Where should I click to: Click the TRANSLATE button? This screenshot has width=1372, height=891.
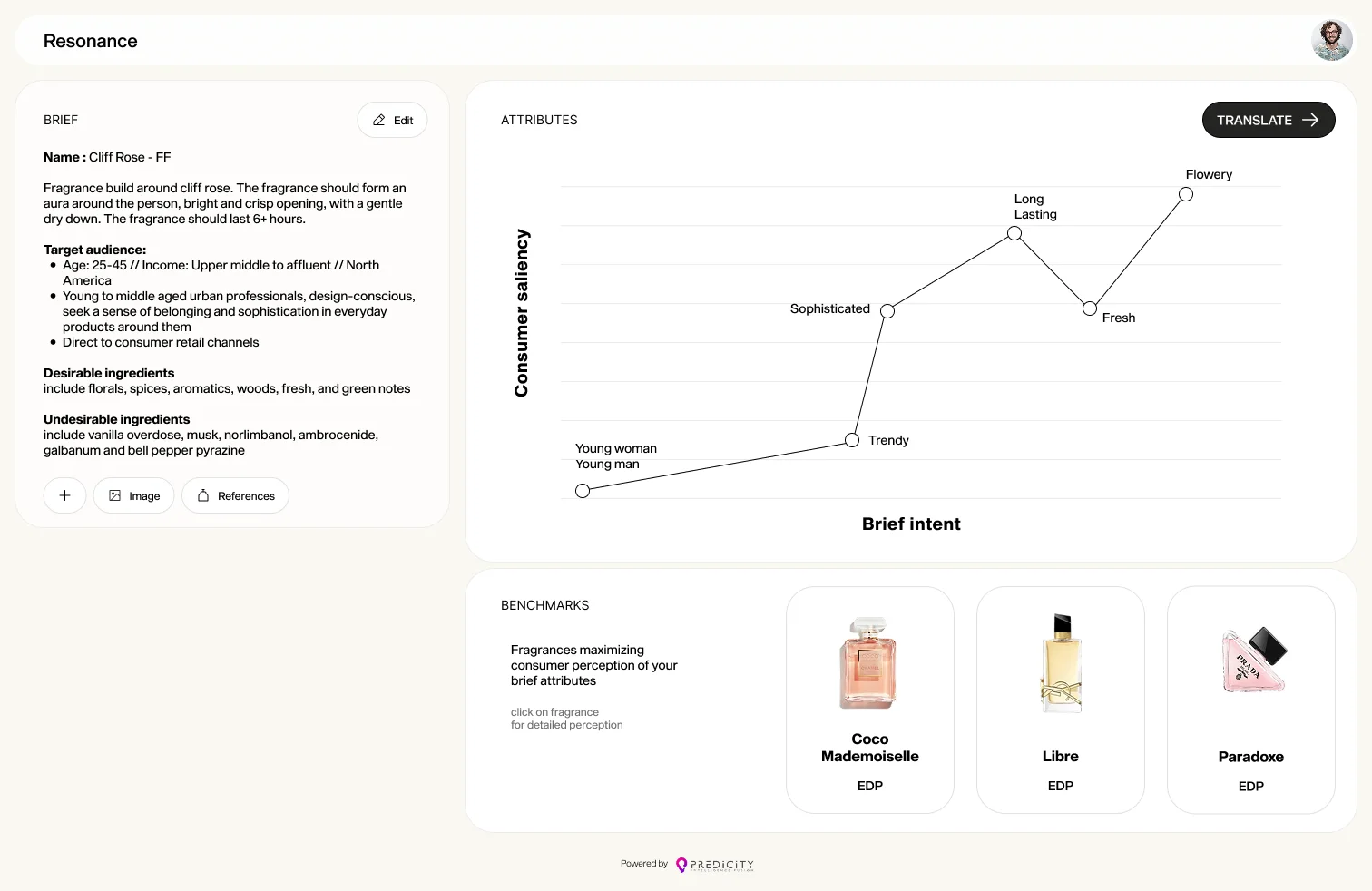coord(1269,120)
